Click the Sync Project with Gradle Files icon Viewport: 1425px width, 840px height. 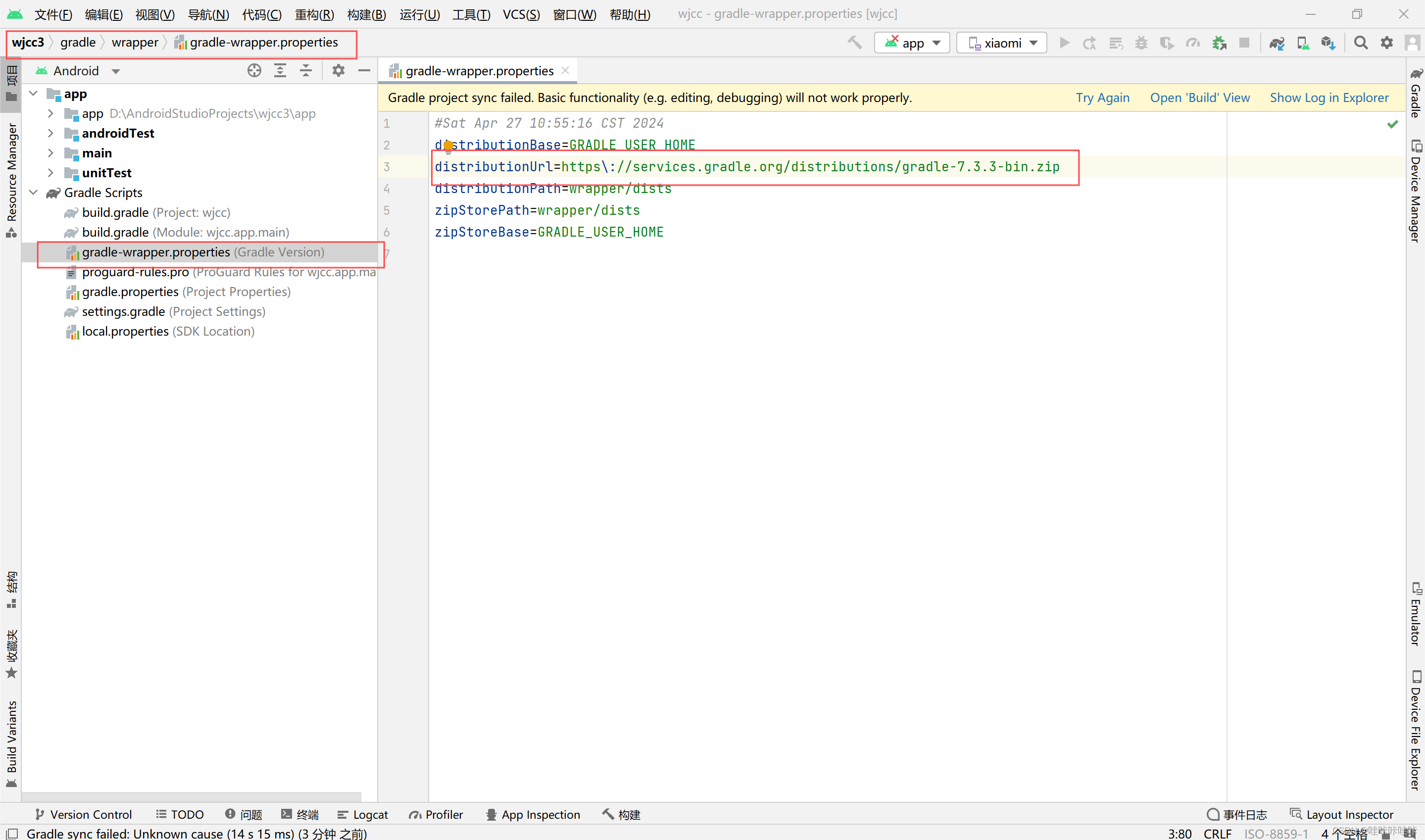(x=1276, y=43)
